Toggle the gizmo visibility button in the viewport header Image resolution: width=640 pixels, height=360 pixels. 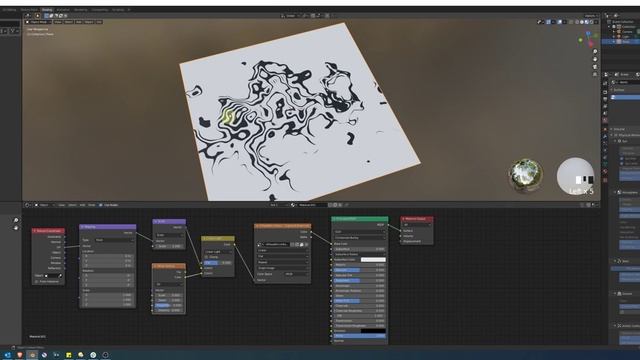548,22
